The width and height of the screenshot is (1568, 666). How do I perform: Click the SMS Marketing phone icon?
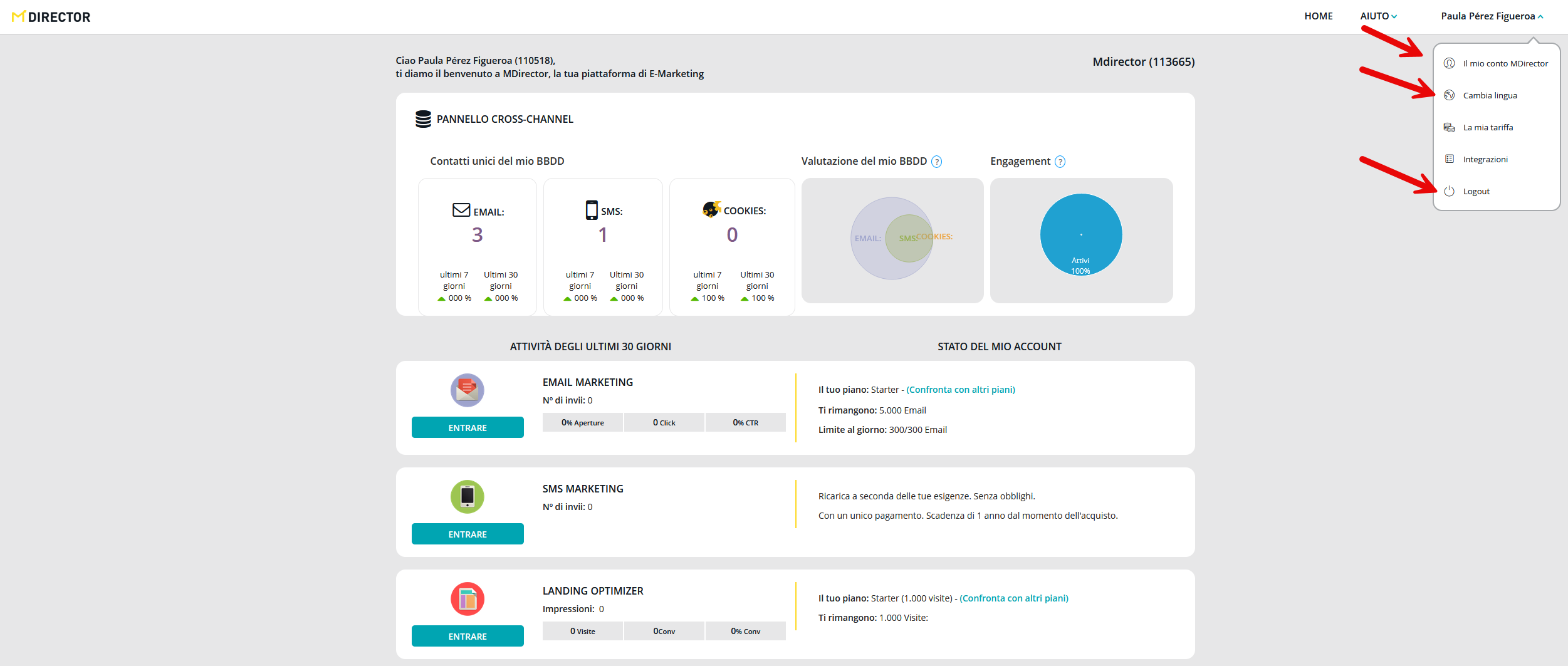tap(467, 496)
